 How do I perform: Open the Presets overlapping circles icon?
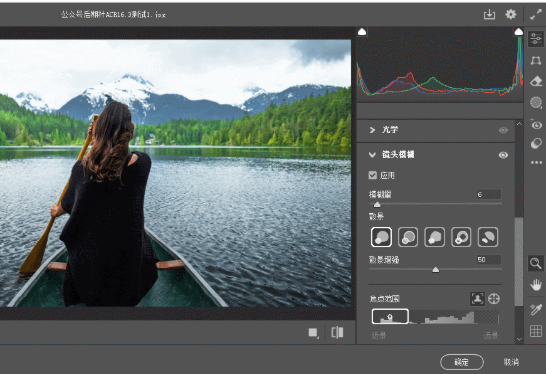(536, 143)
